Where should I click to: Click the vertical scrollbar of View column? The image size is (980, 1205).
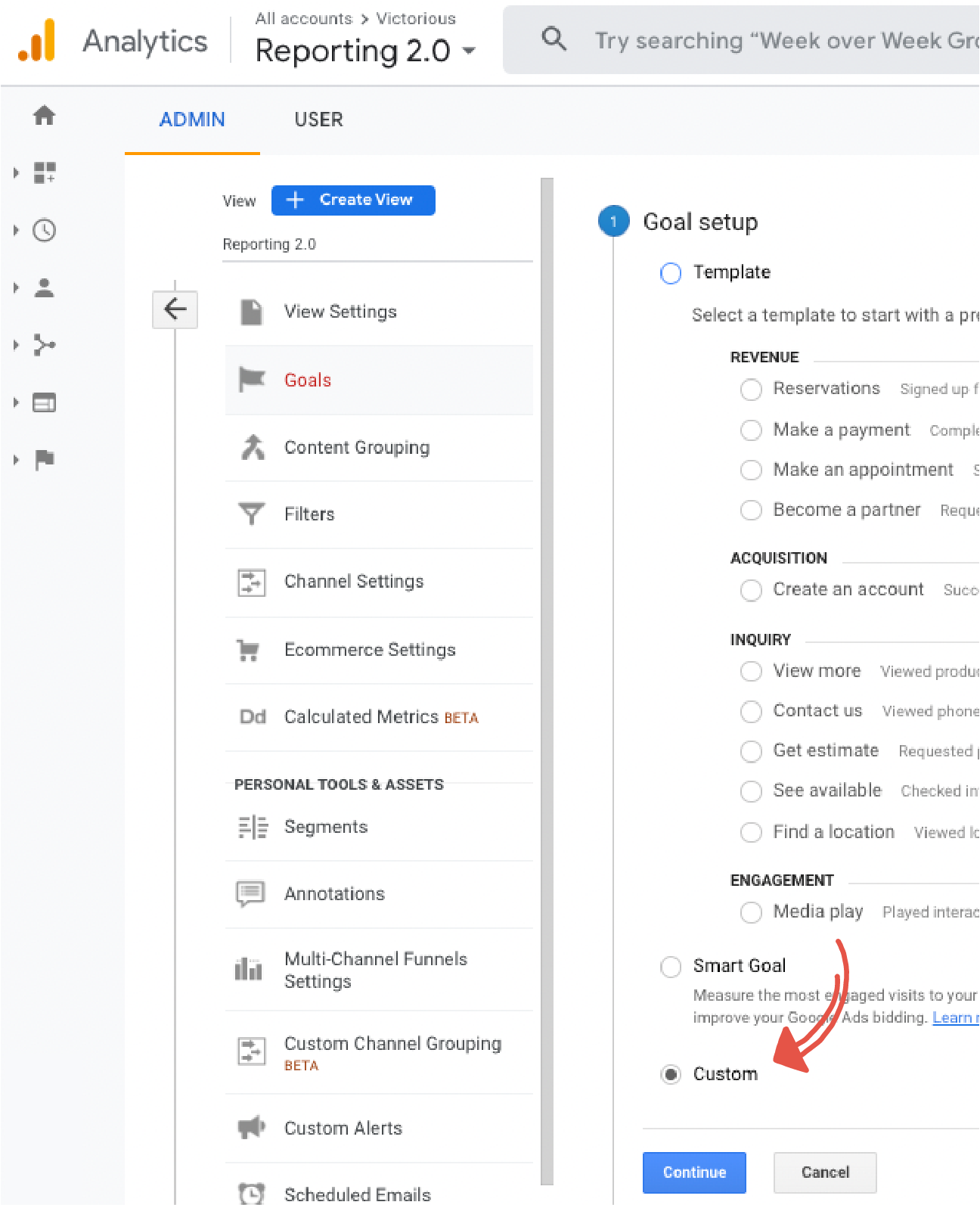point(547,681)
